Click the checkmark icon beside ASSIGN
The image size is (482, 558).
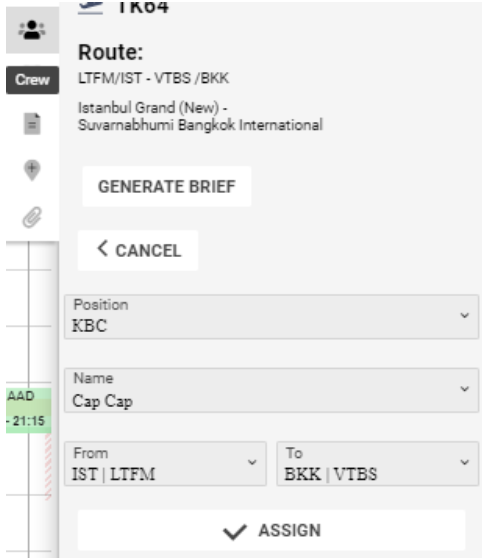tap(235, 532)
